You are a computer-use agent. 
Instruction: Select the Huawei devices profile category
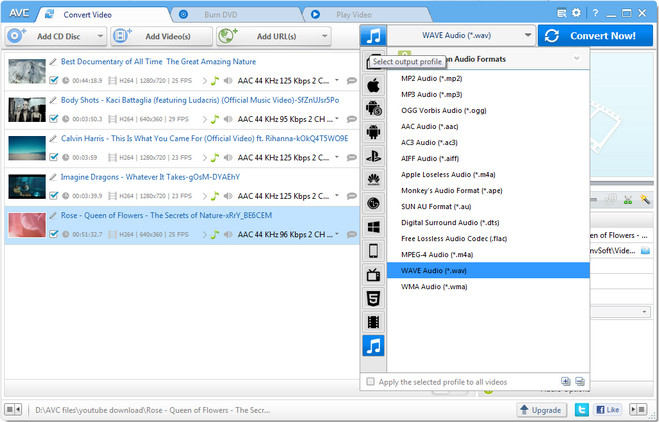373,180
